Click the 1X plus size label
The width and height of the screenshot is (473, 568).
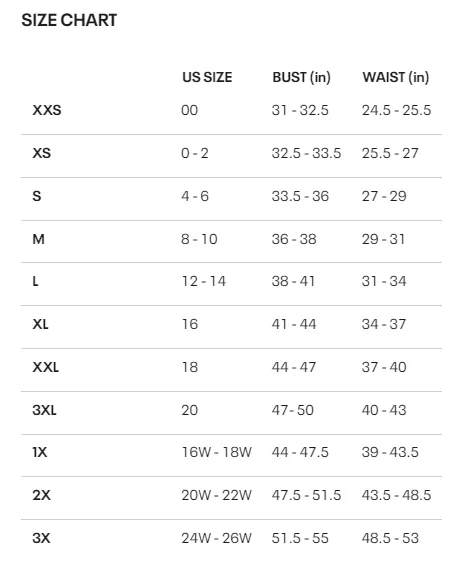pos(39,452)
